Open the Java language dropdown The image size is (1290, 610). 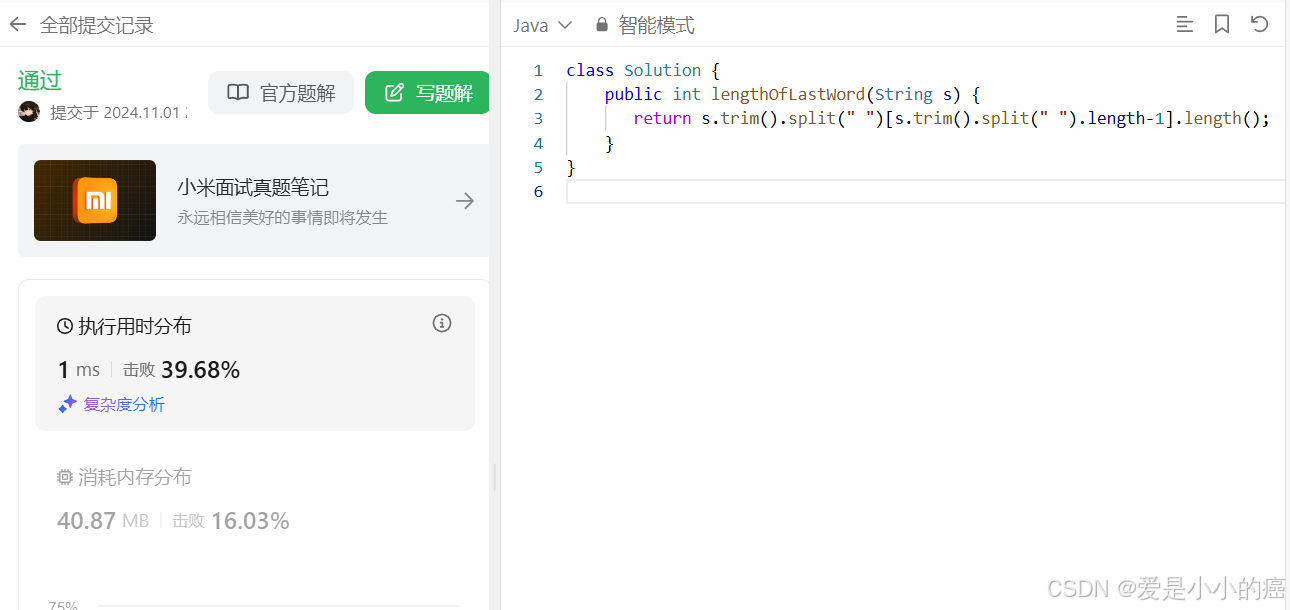[542, 25]
